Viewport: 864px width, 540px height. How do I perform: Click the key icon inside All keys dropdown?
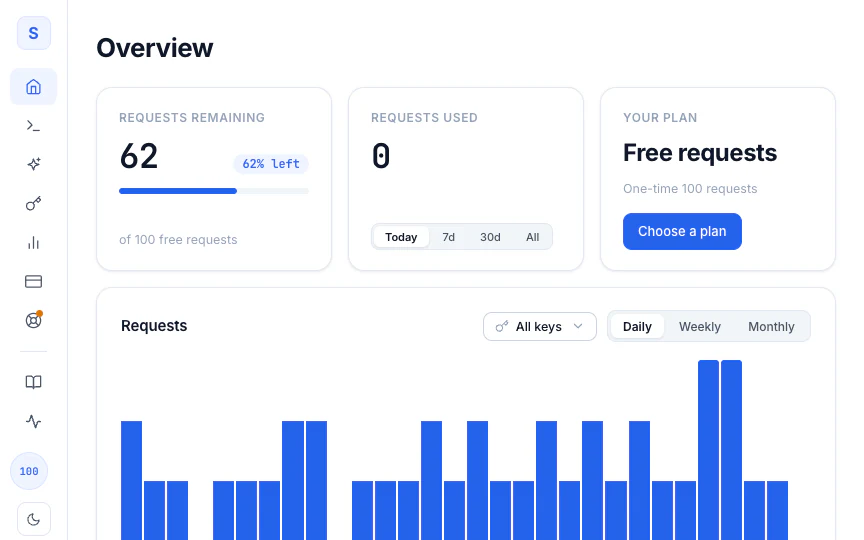[501, 327]
